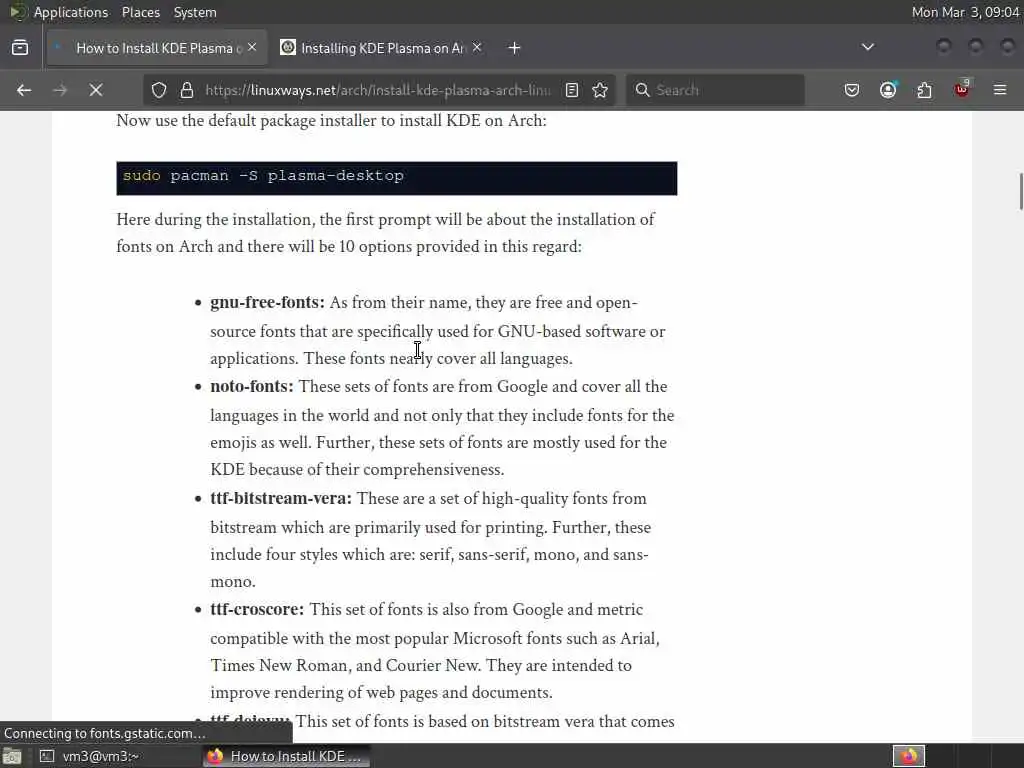Click the ttf-bitstream-vera: bold term
1024x768 pixels.
pyautogui.click(x=281, y=498)
